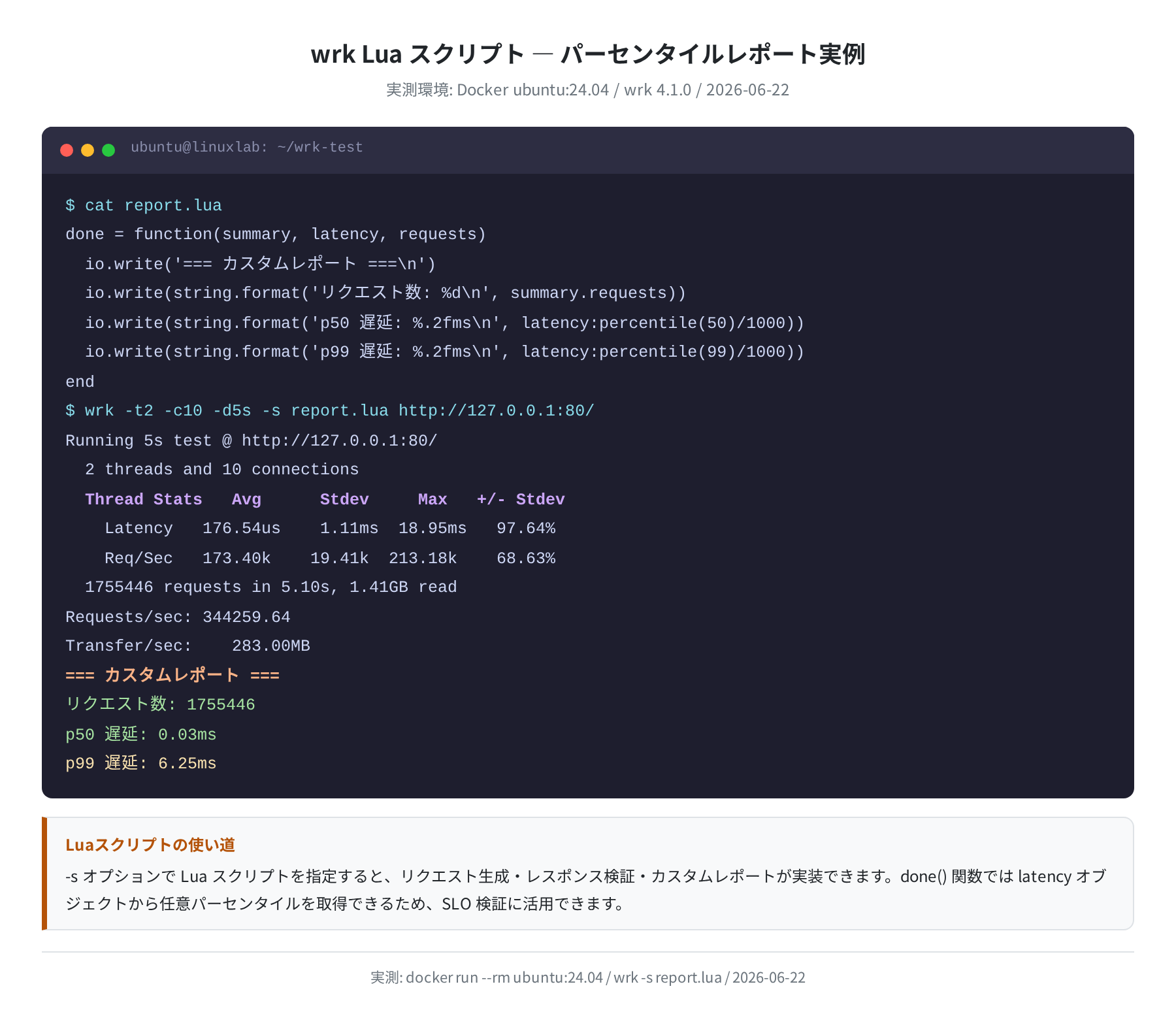Click the code line with latency:percentile(50)
Image resolution: width=1176 pixels, height=1014 pixels.
tap(444, 323)
